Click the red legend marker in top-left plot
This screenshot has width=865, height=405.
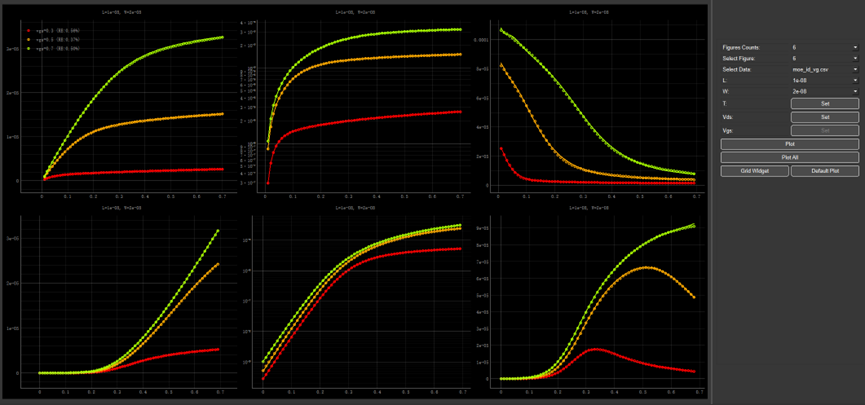click(29, 31)
